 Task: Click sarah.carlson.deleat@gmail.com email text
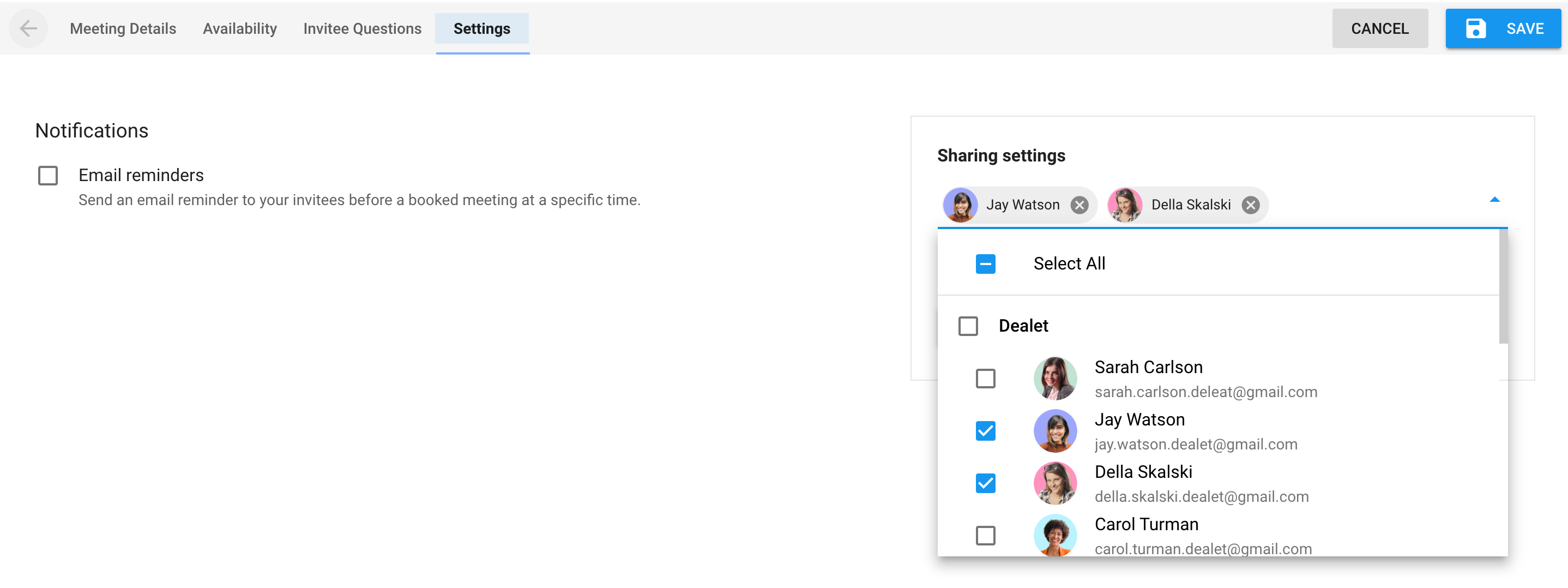[1205, 392]
